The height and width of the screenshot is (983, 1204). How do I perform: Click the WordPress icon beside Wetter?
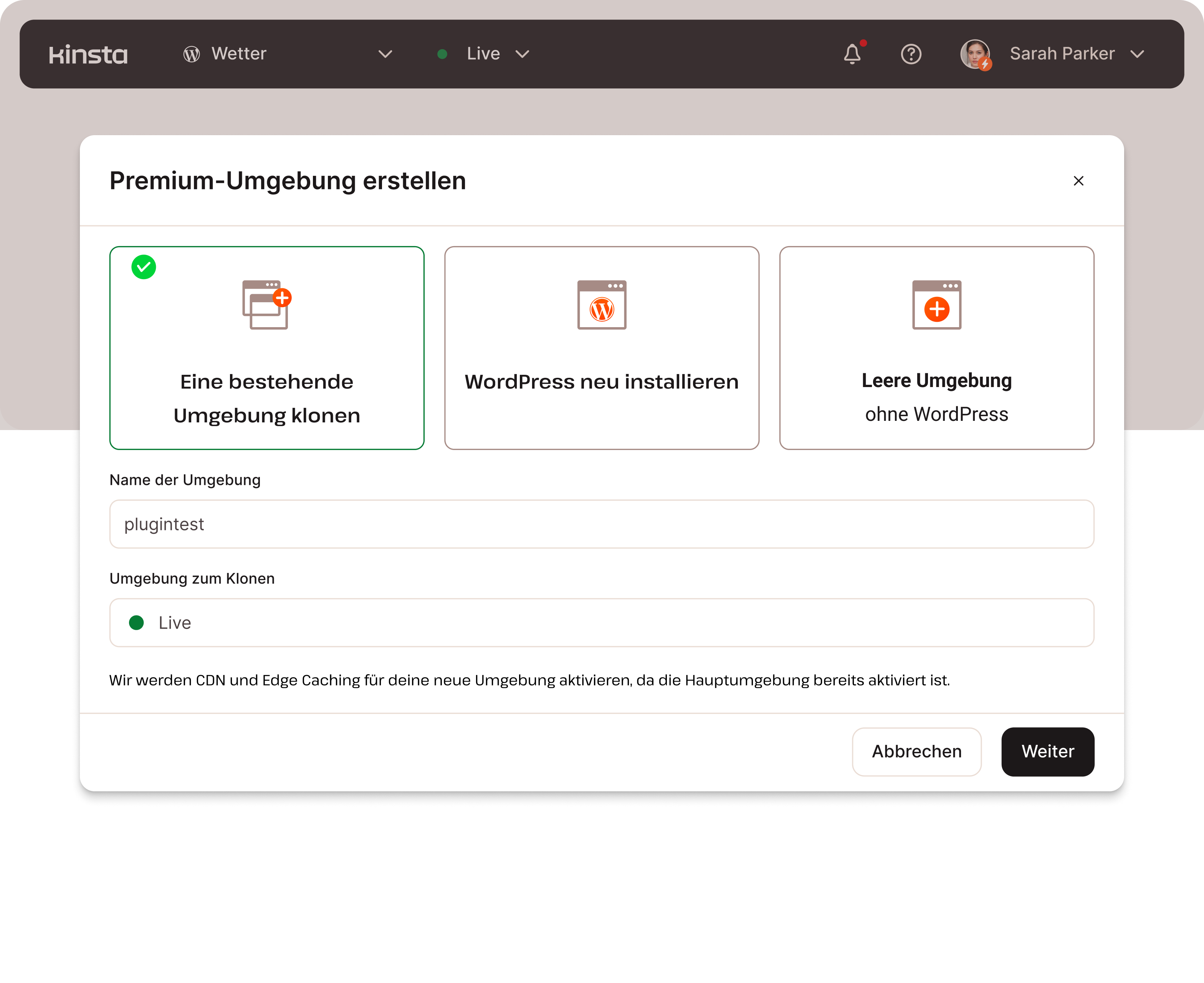pyautogui.click(x=191, y=55)
